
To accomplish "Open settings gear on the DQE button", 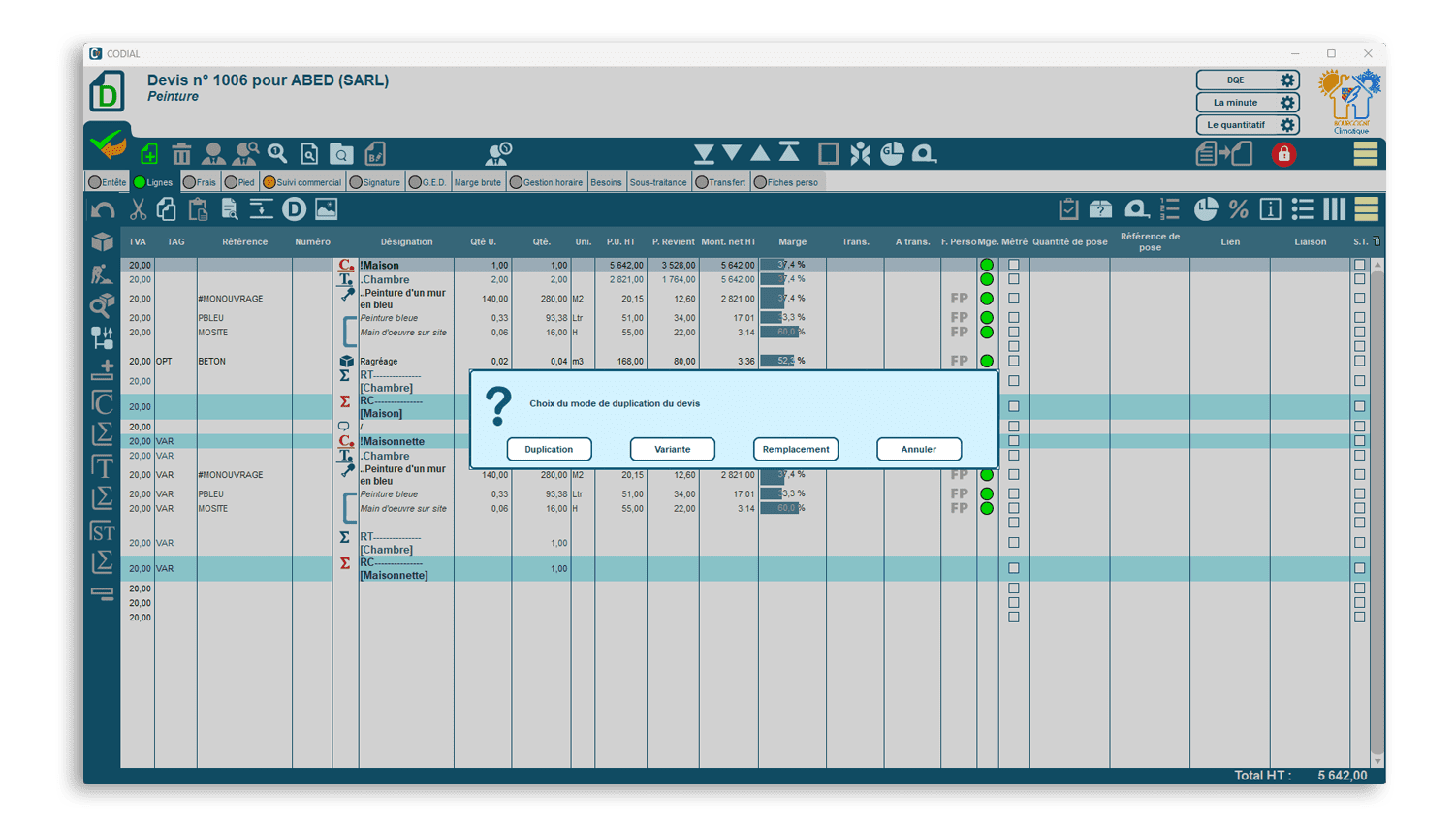I will click(x=1287, y=80).
